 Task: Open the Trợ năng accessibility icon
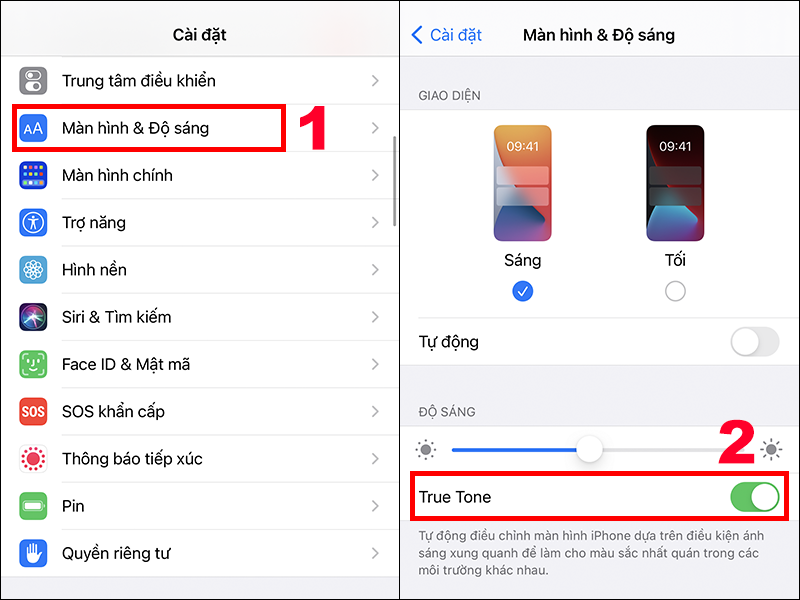pyautogui.click(x=33, y=222)
